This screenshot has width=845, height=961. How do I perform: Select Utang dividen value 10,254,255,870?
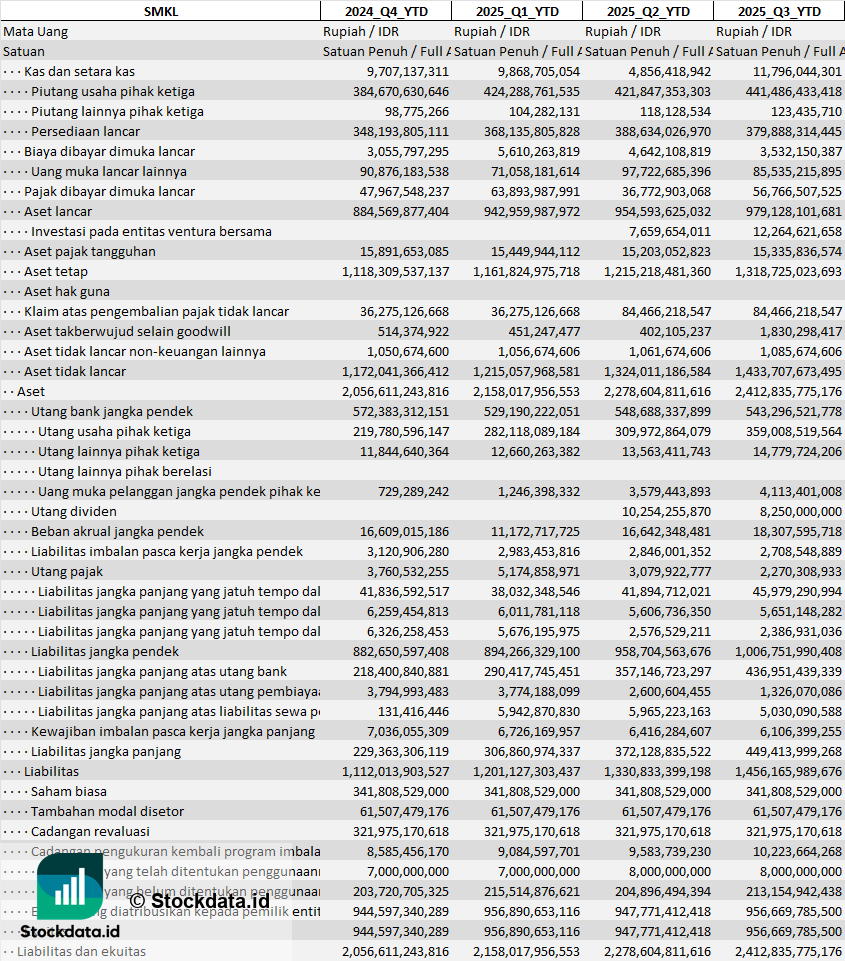666,511
